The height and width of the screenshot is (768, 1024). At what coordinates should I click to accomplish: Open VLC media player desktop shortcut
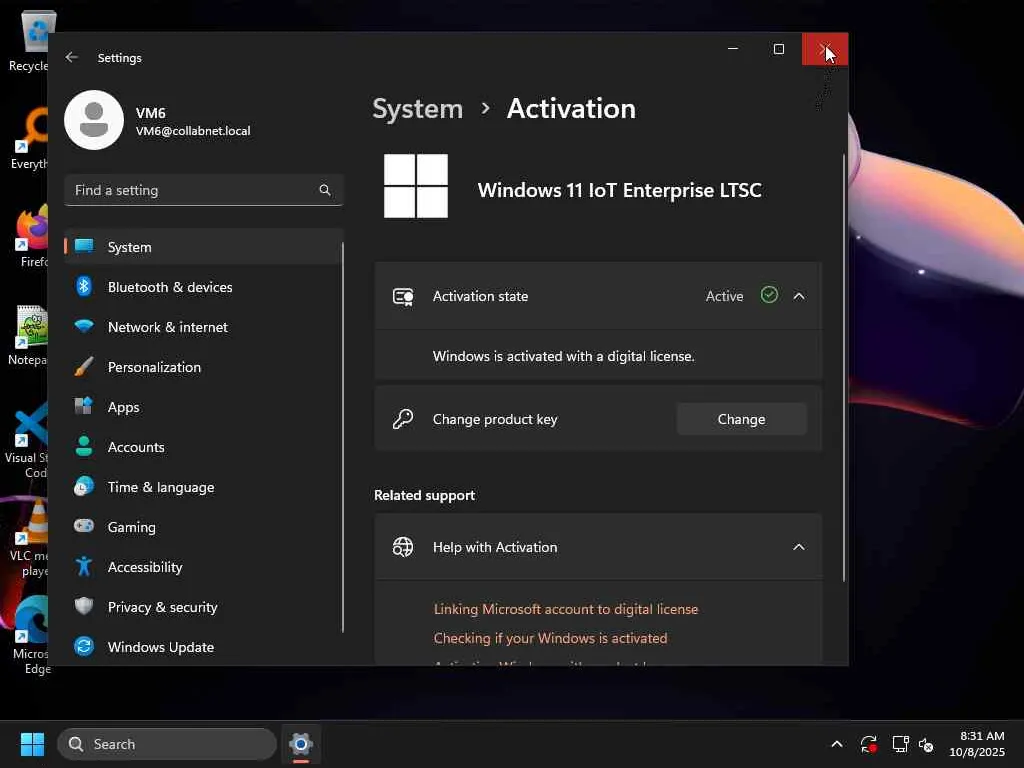[x=30, y=539]
